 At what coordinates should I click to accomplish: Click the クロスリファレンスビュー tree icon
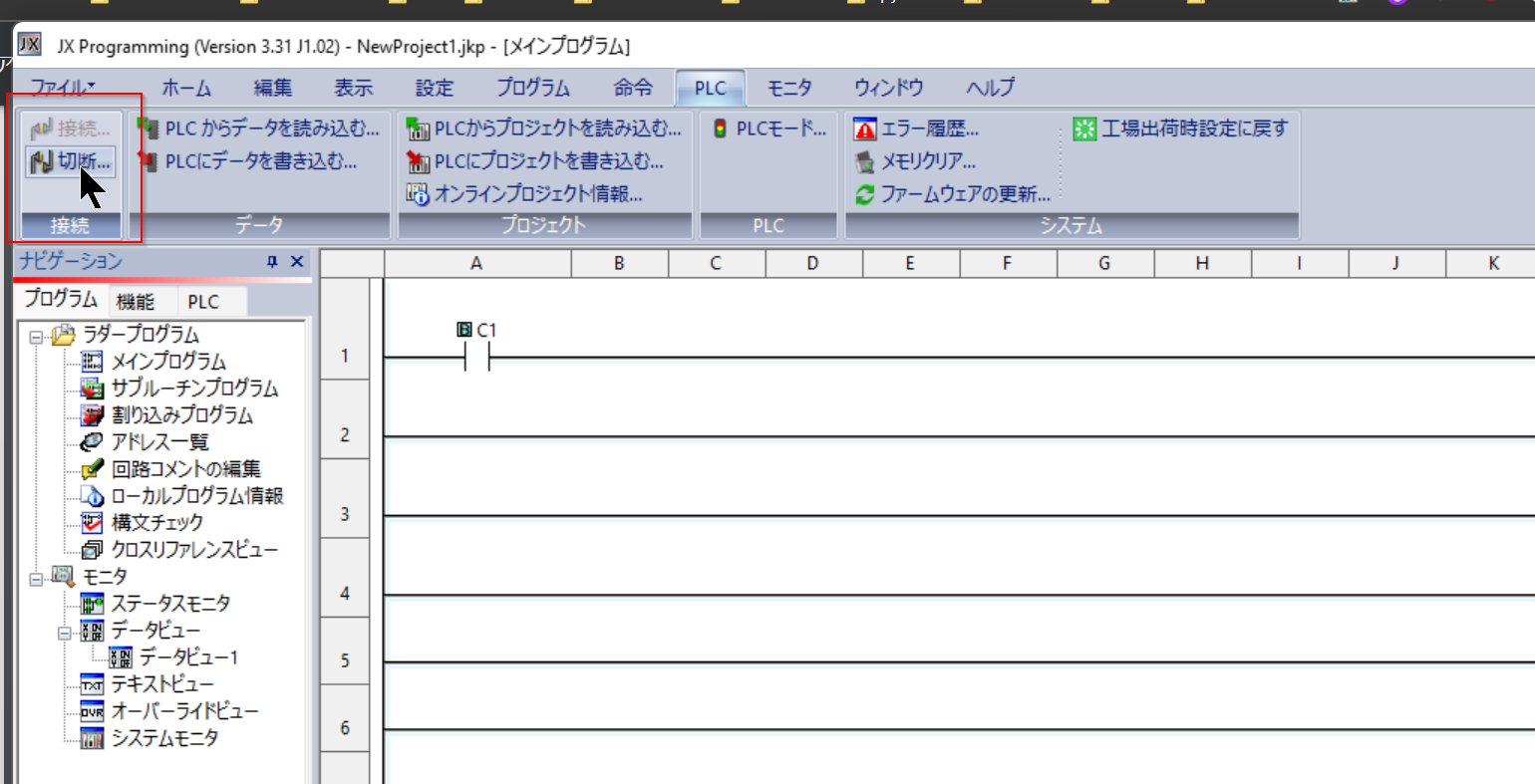click(x=92, y=549)
